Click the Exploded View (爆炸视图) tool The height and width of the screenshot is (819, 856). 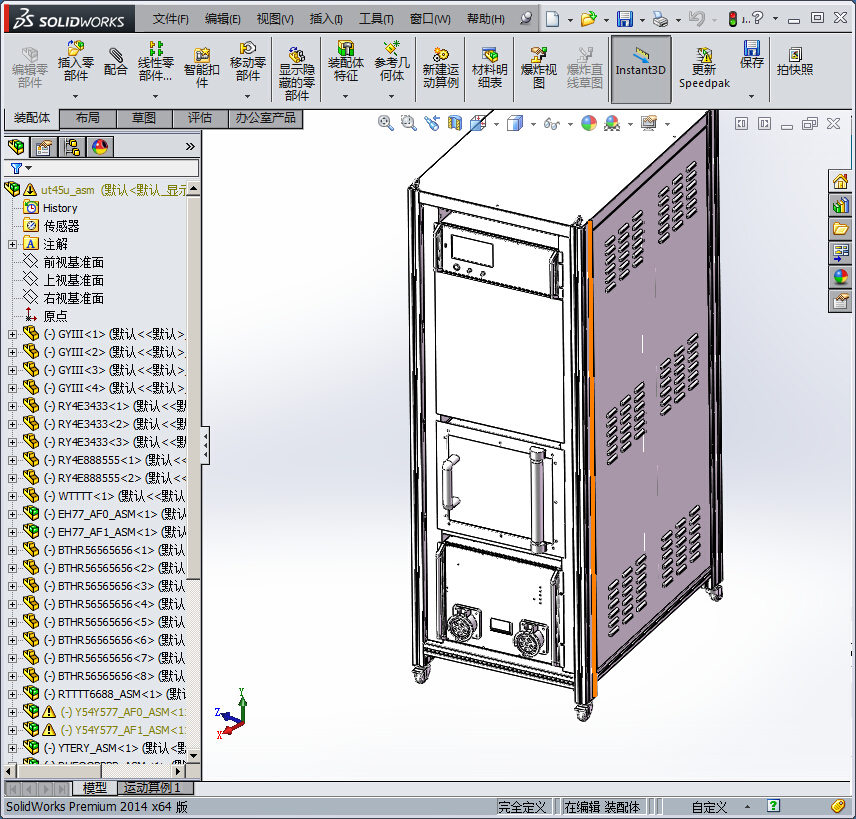[x=539, y=68]
